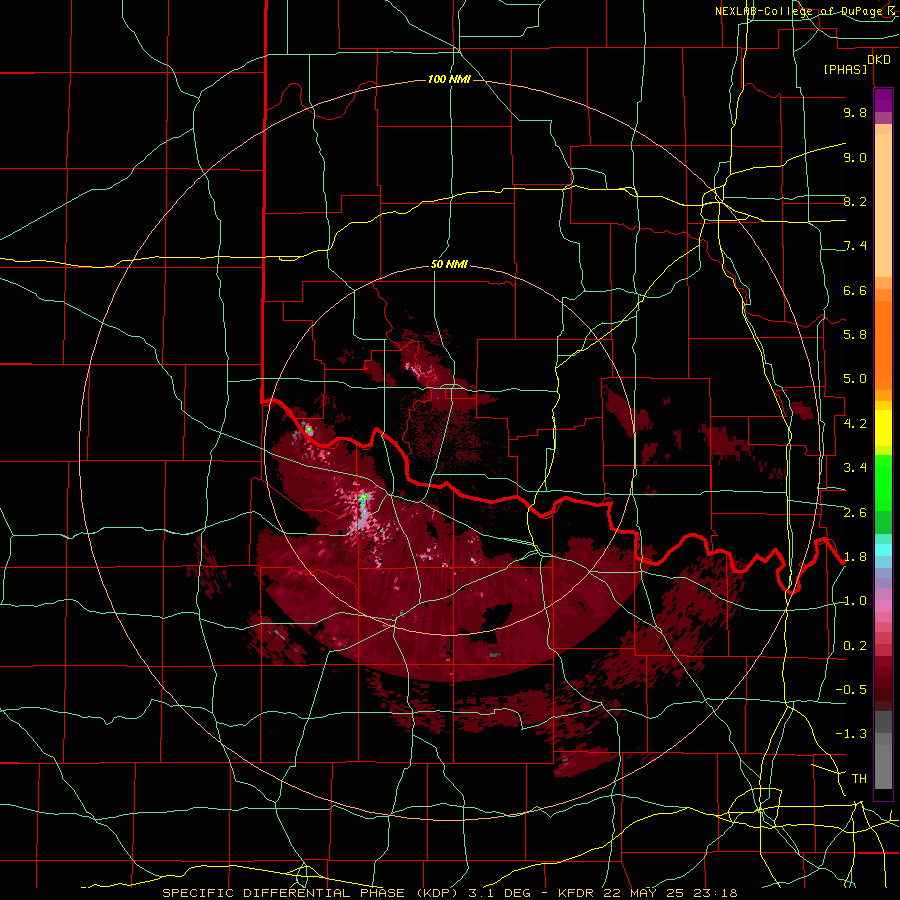Click the green-cored high KDP storm cell
Image resolution: width=900 pixels, height=900 pixels.
tap(363, 498)
